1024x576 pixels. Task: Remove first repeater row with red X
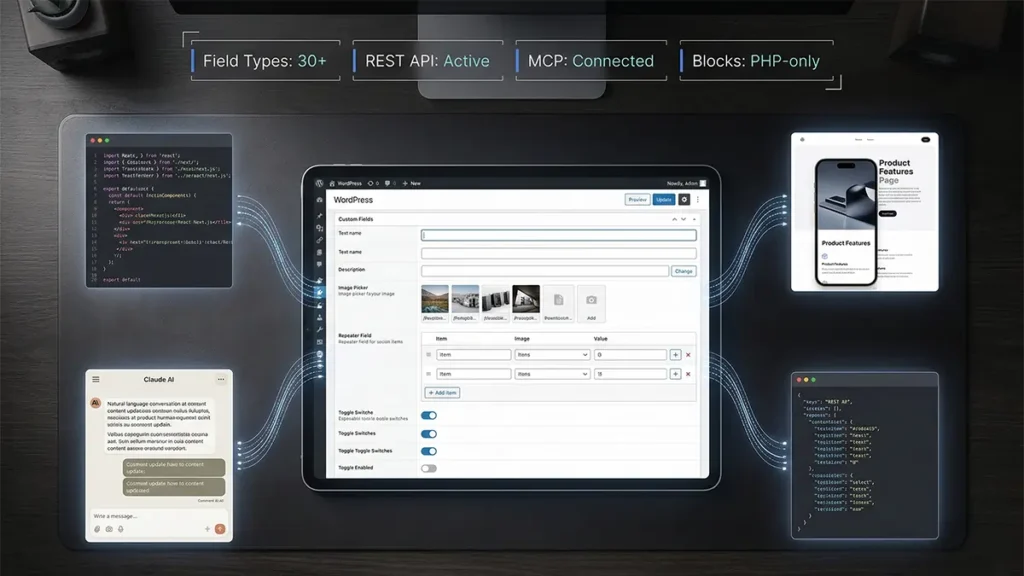(x=688, y=355)
